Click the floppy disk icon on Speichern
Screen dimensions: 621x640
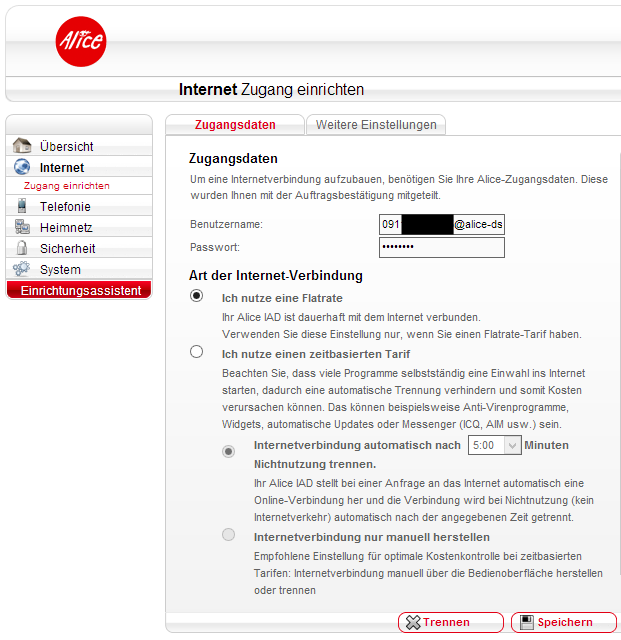click(526, 622)
